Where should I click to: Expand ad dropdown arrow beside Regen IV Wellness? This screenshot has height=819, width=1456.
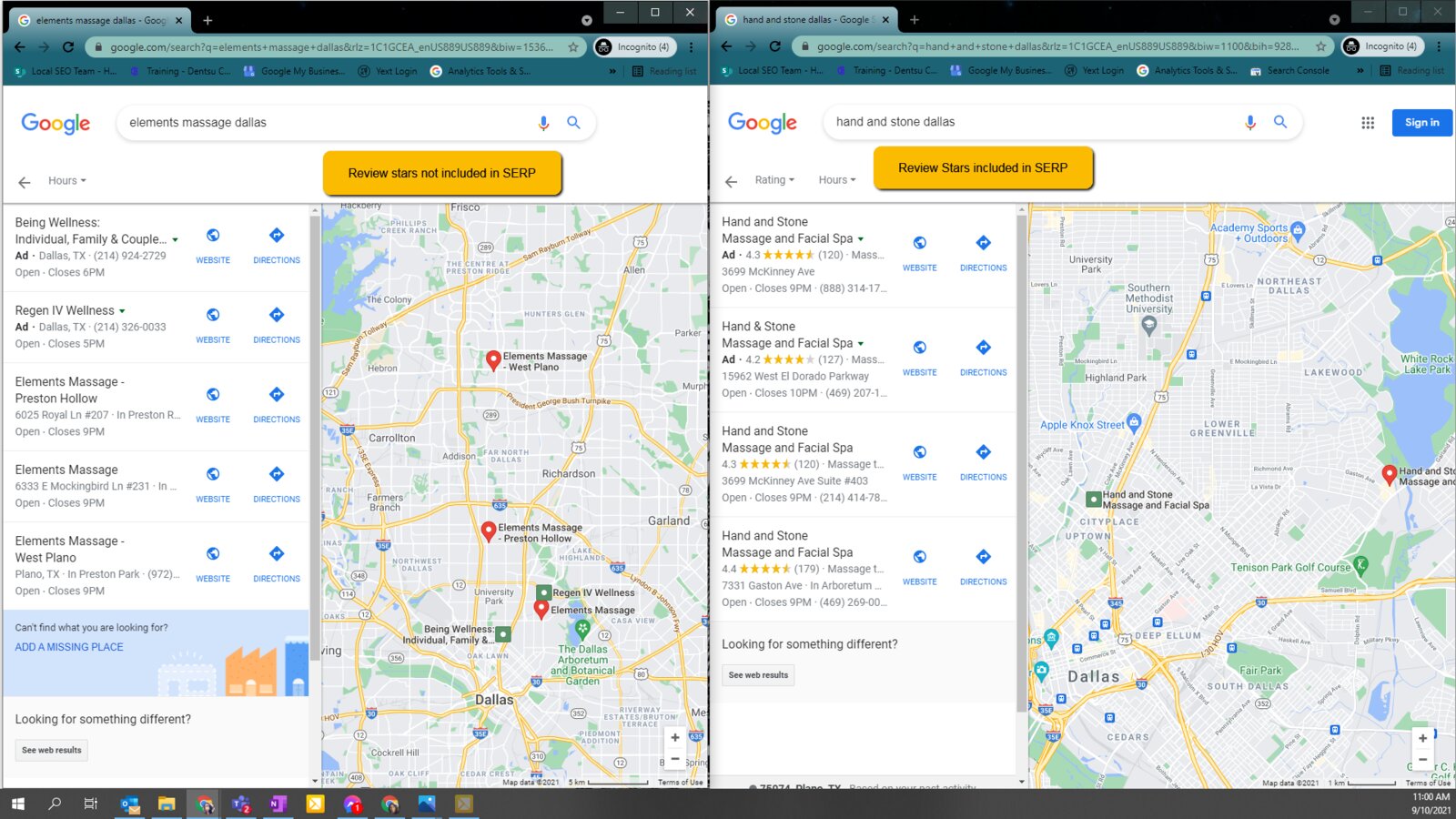pos(122,311)
